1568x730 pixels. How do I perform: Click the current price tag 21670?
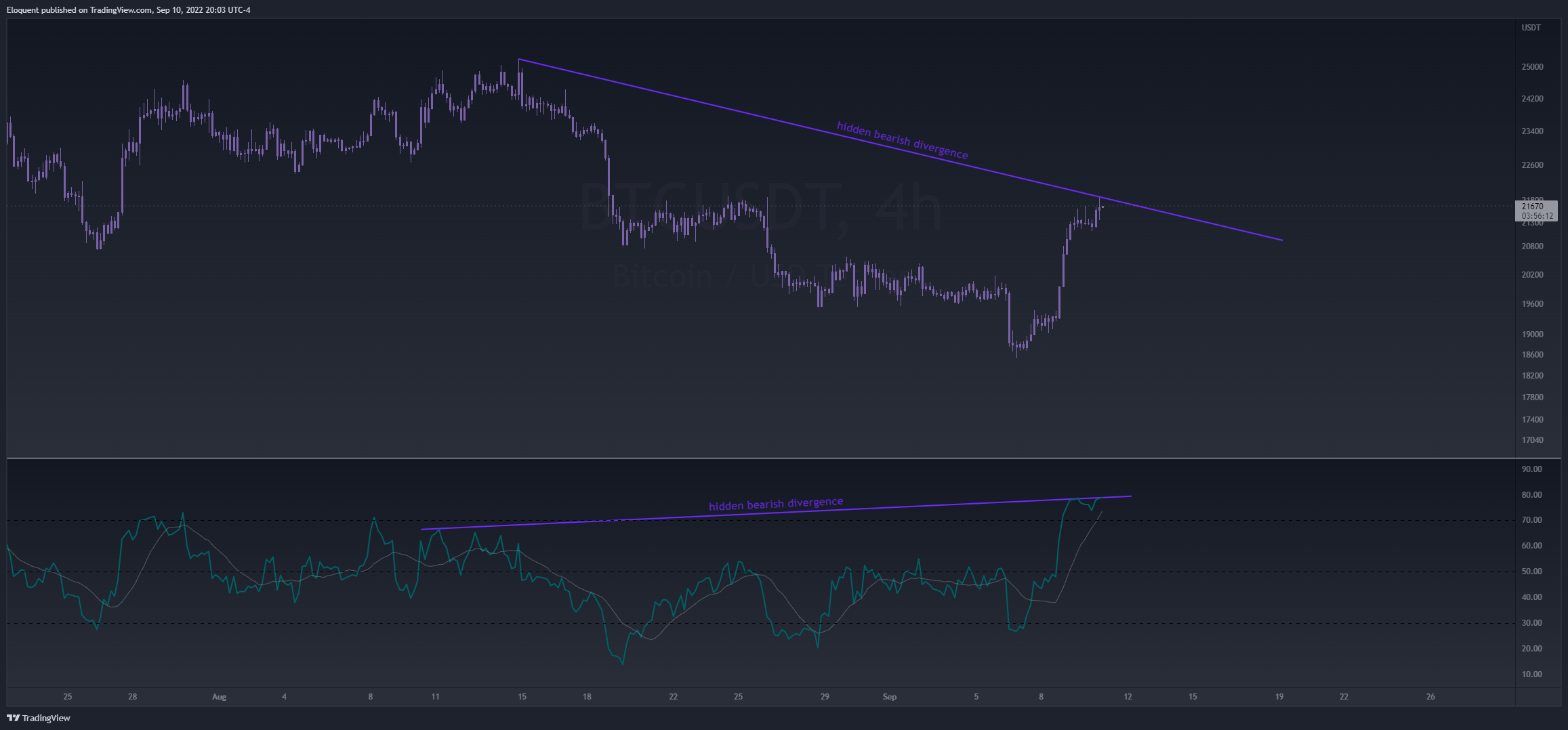pyautogui.click(x=1532, y=207)
